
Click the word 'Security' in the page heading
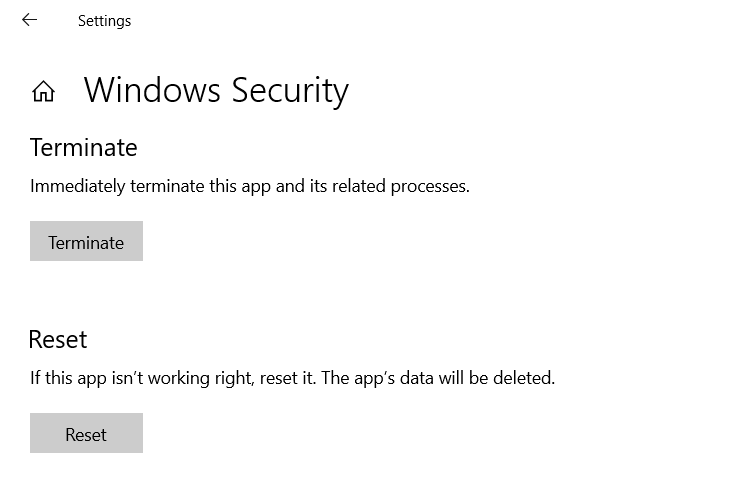290,91
